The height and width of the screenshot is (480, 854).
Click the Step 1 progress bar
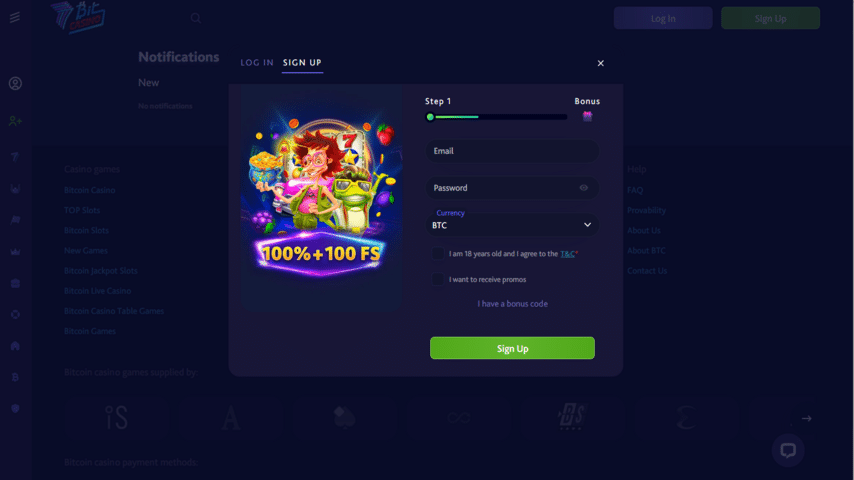click(x=498, y=117)
